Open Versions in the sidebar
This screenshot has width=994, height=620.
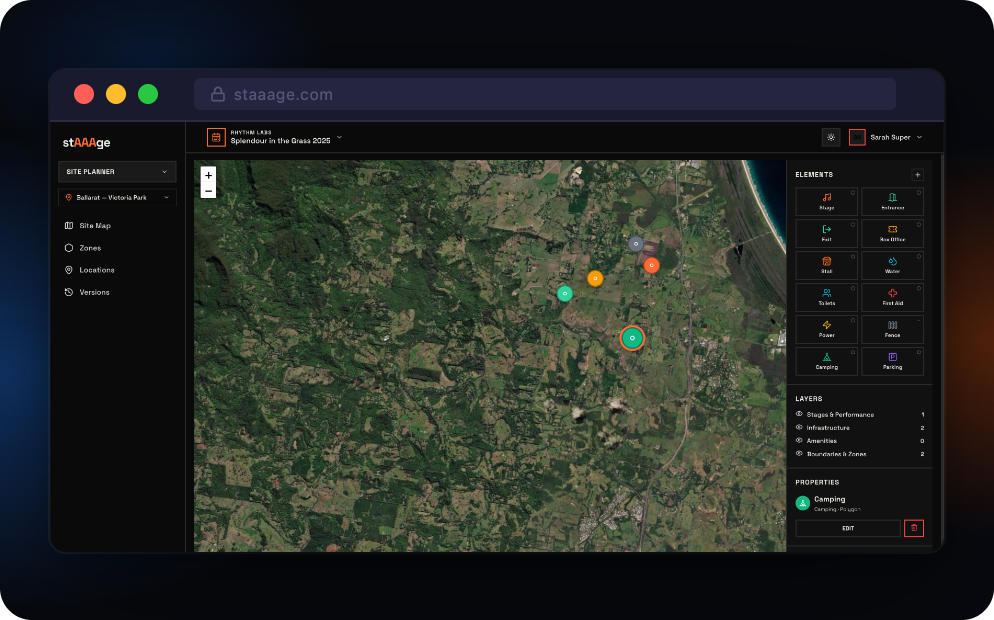(94, 292)
